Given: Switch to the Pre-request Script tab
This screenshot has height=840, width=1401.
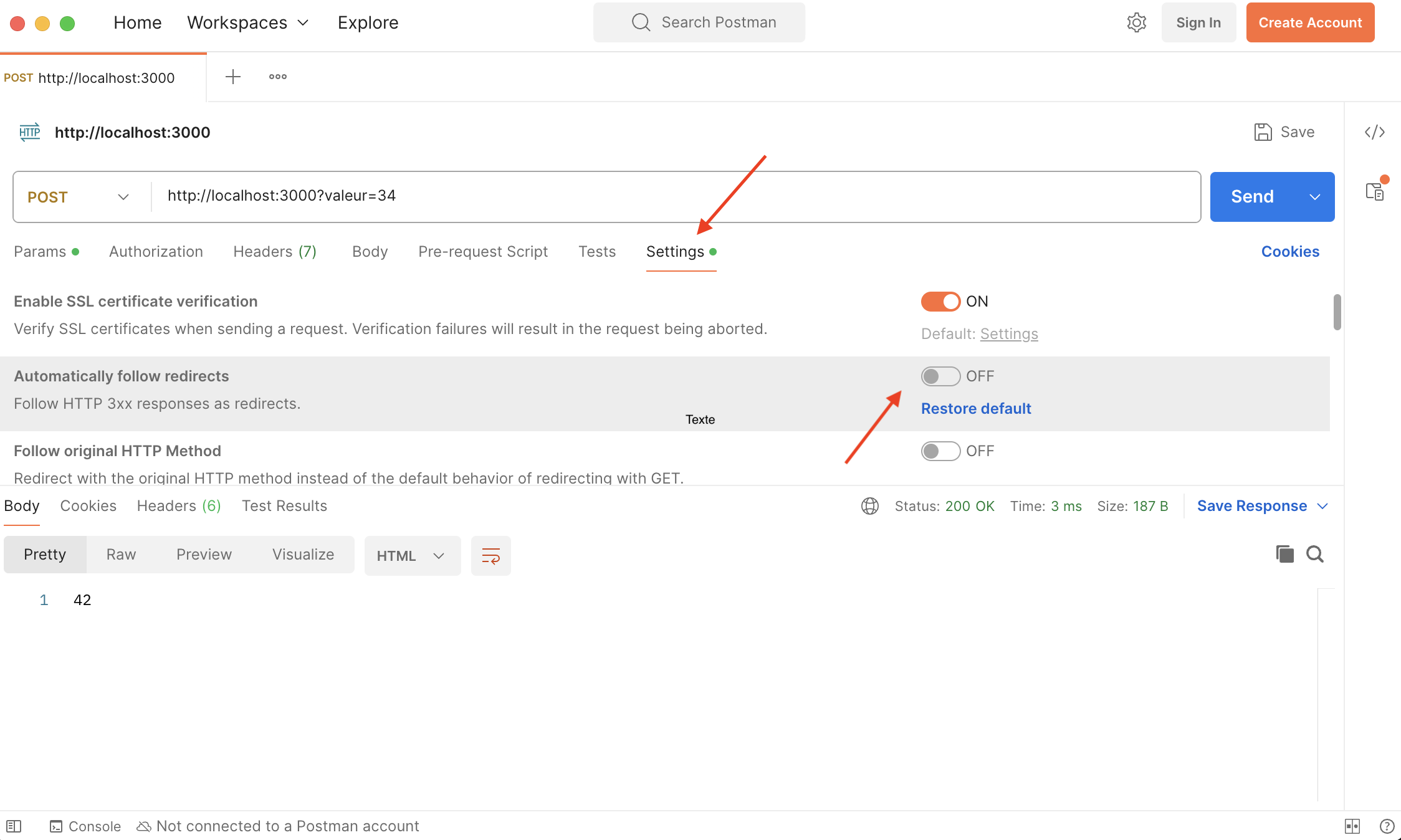Looking at the screenshot, I should click(x=482, y=251).
